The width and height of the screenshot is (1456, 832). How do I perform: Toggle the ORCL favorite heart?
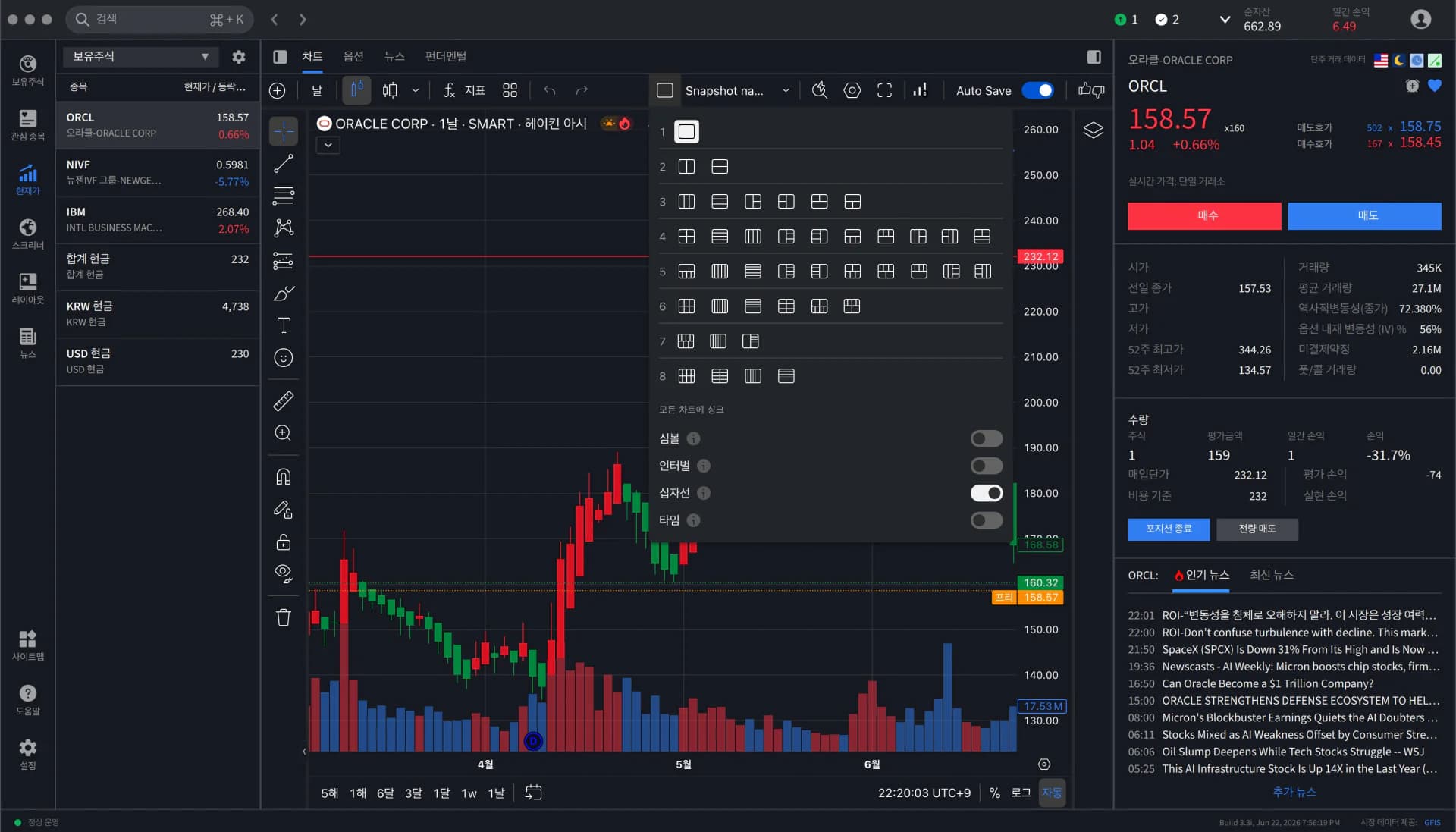(x=1434, y=86)
